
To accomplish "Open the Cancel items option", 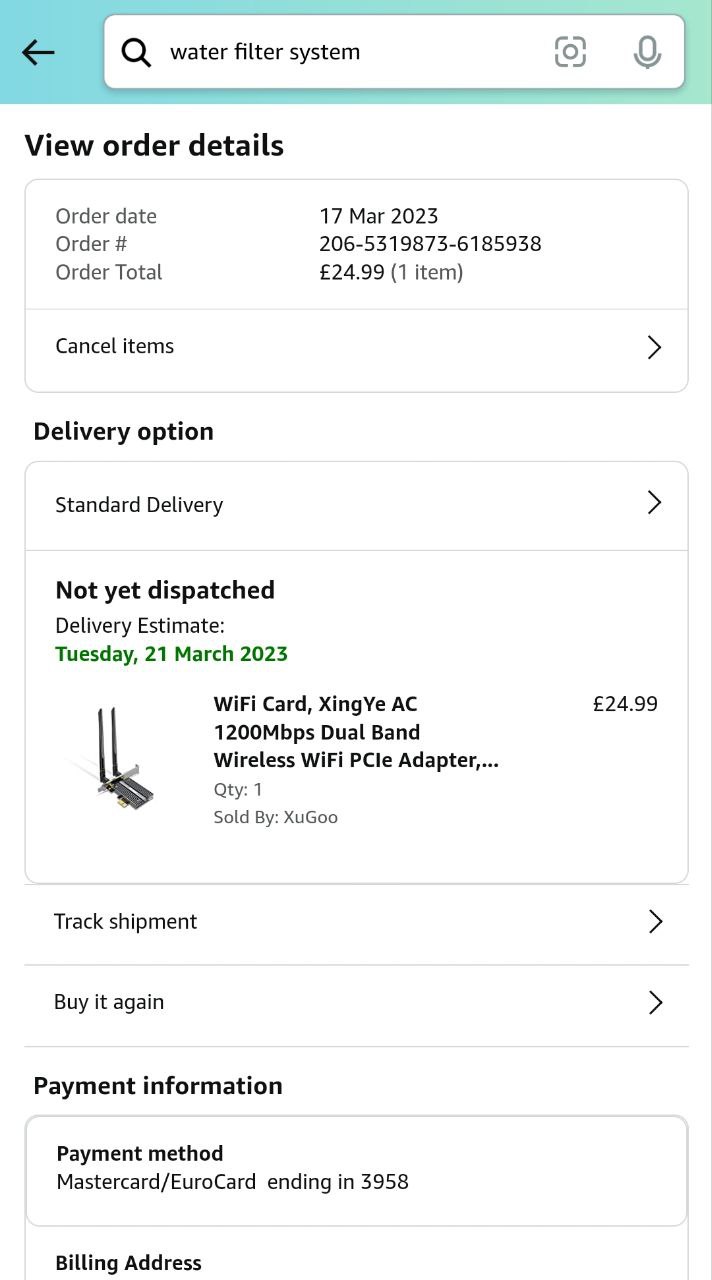I will [x=115, y=346].
